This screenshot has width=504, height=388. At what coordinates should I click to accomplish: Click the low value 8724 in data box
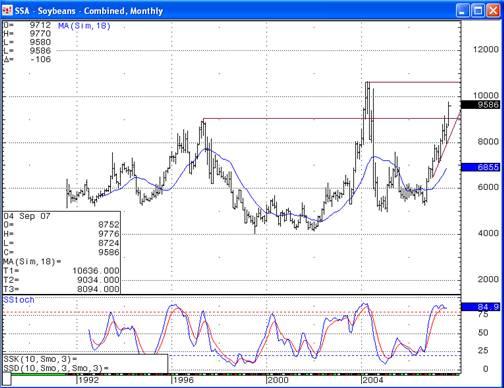pyautogui.click(x=109, y=243)
